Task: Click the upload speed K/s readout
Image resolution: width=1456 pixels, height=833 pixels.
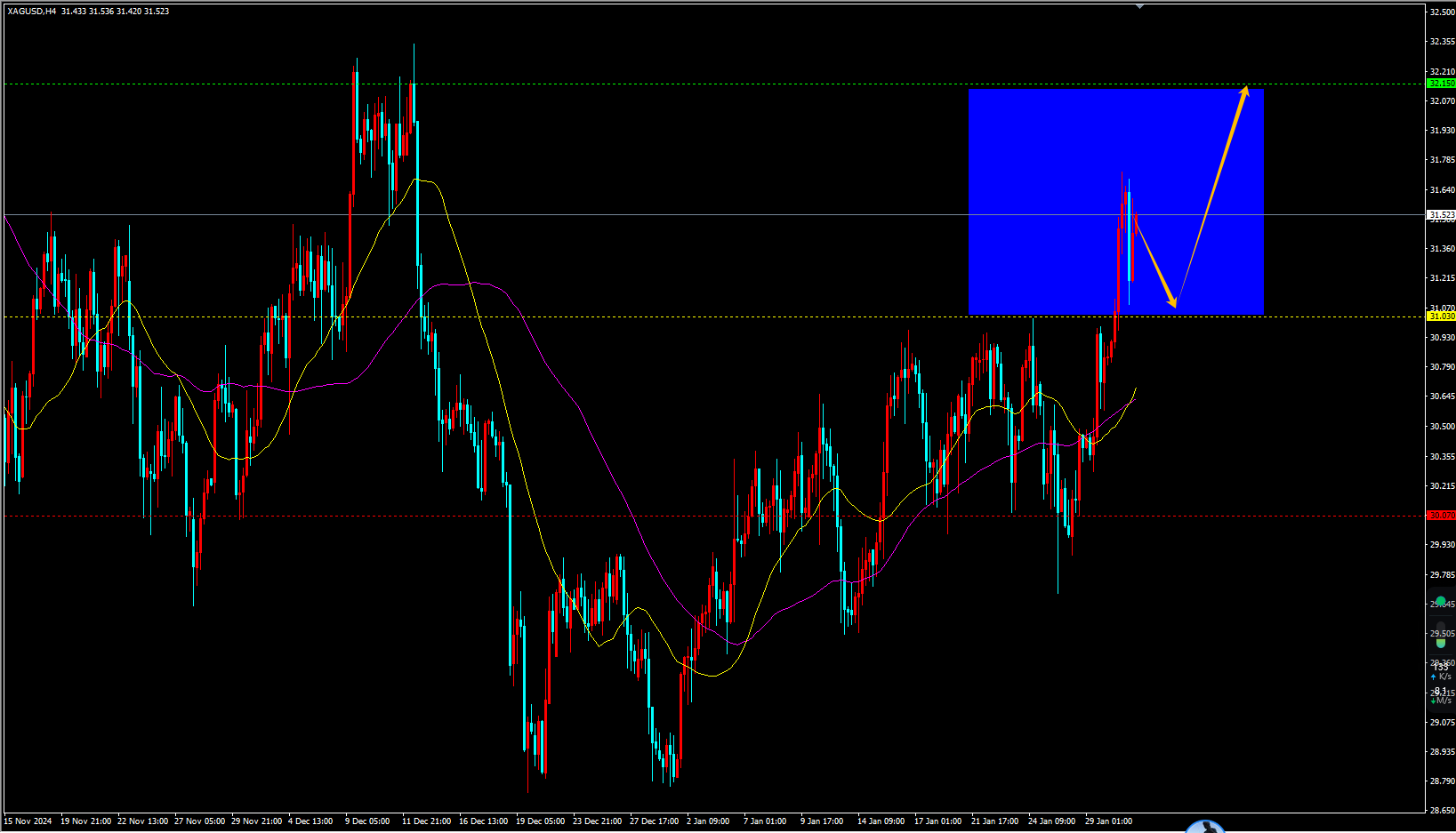Action: (x=1441, y=672)
